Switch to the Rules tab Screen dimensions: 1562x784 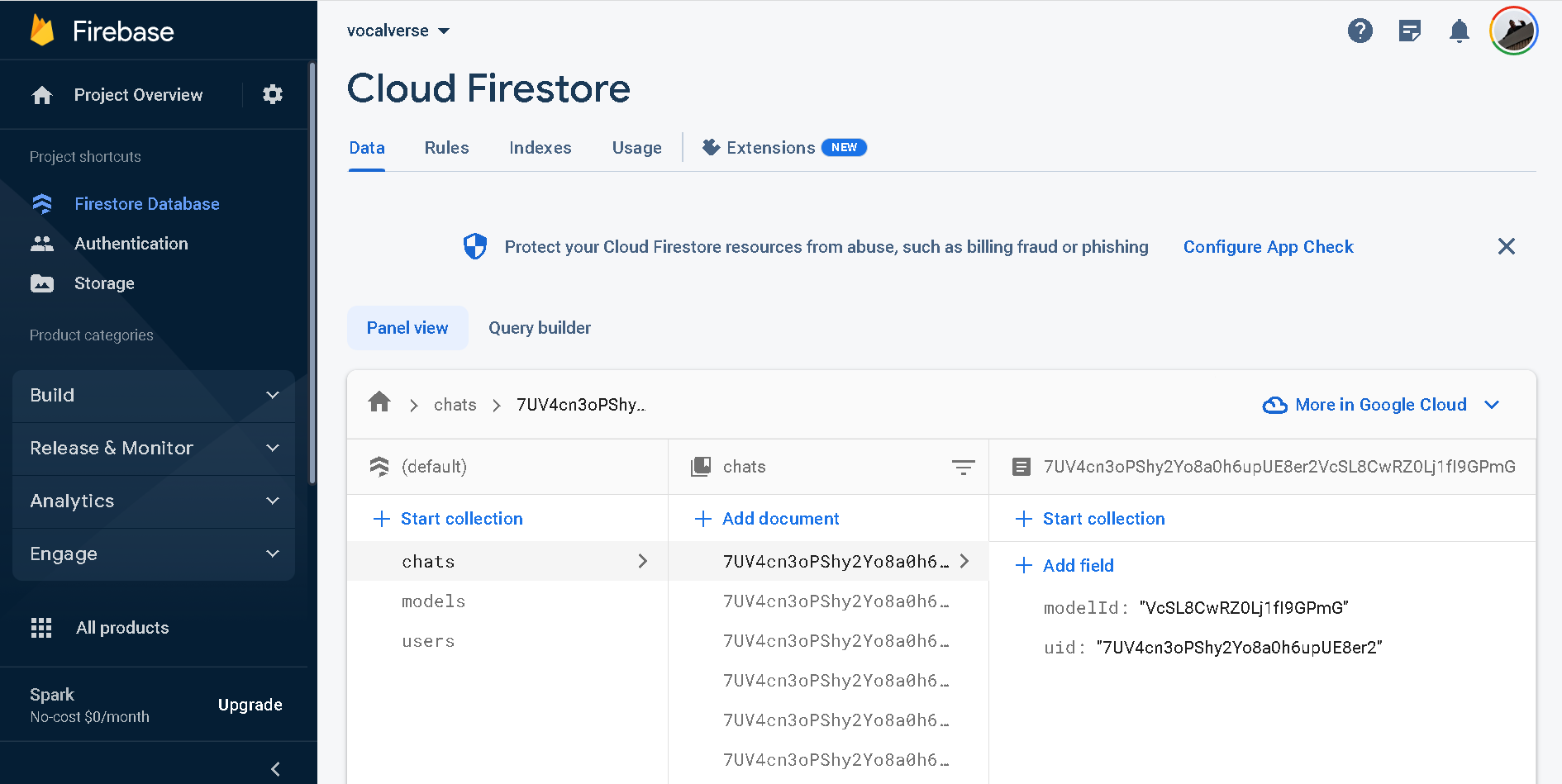pyautogui.click(x=446, y=148)
